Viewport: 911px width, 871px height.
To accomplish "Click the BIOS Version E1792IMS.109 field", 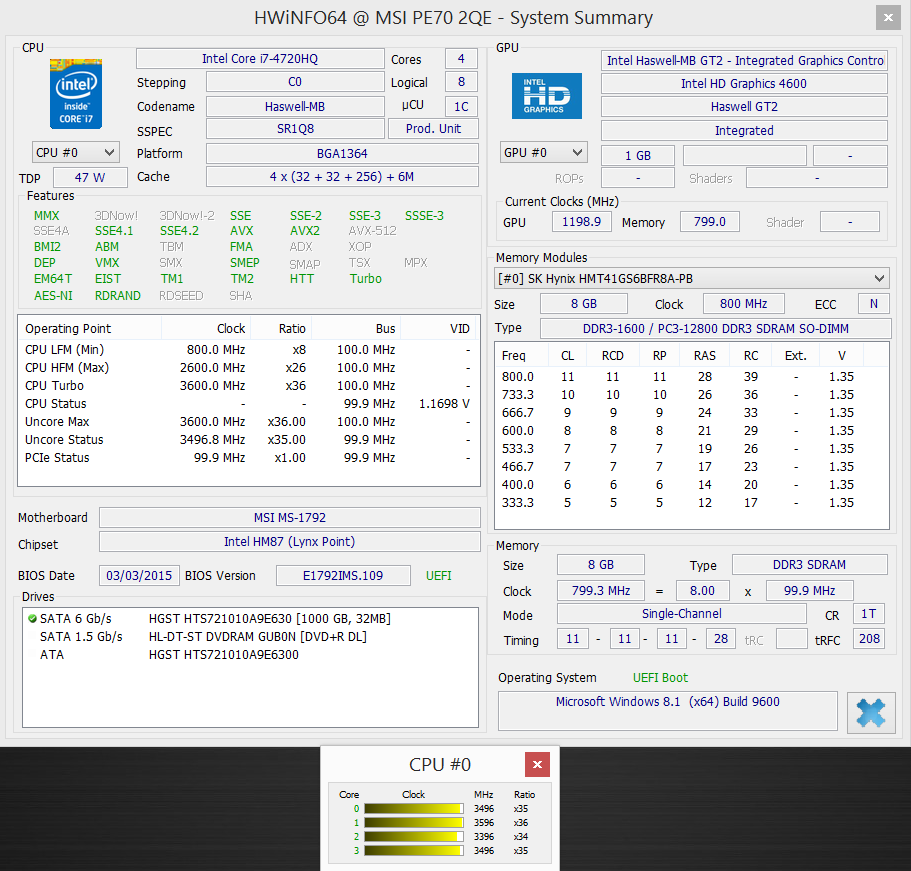I will 343,575.
